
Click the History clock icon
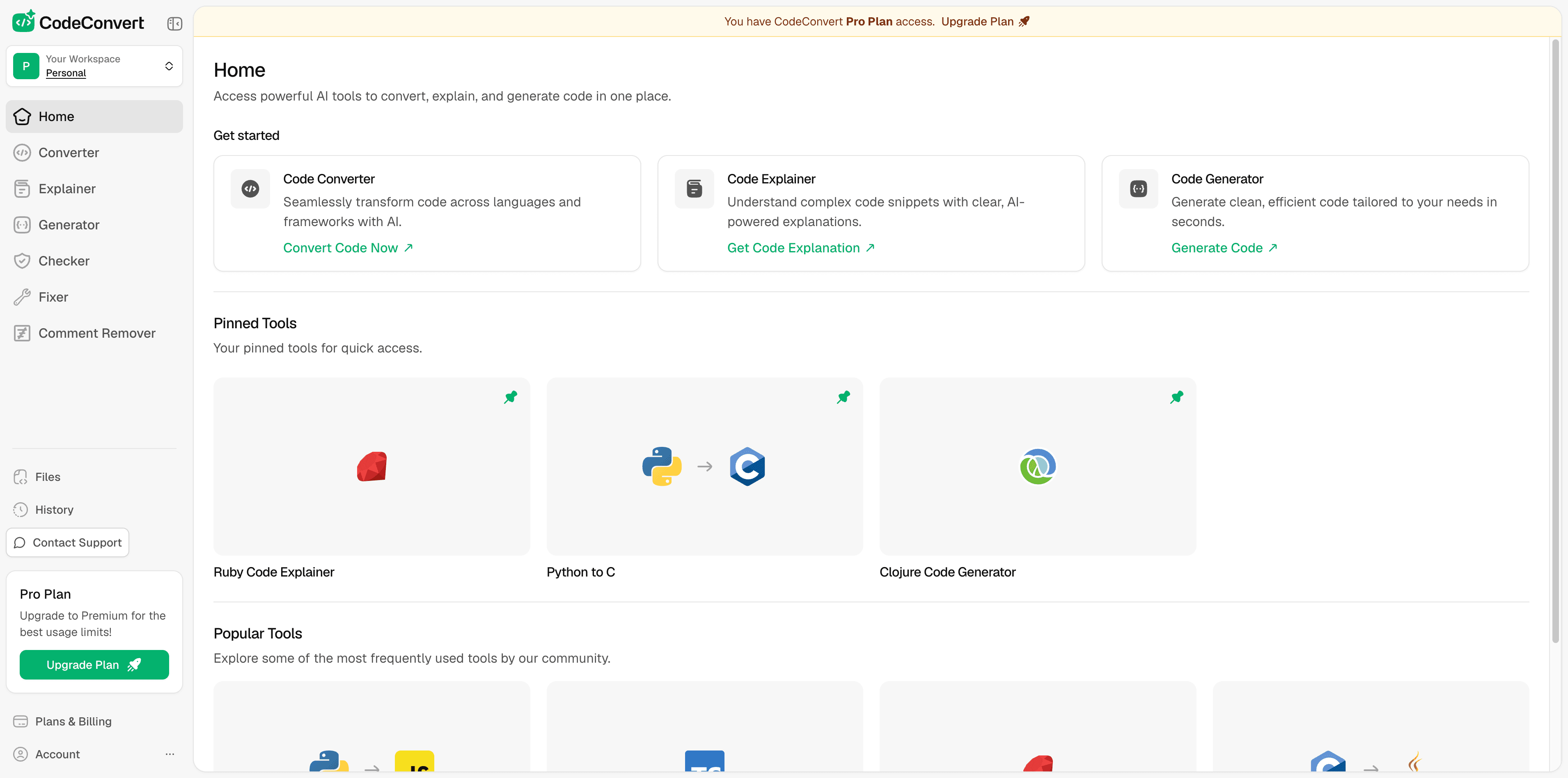pyautogui.click(x=21, y=510)
